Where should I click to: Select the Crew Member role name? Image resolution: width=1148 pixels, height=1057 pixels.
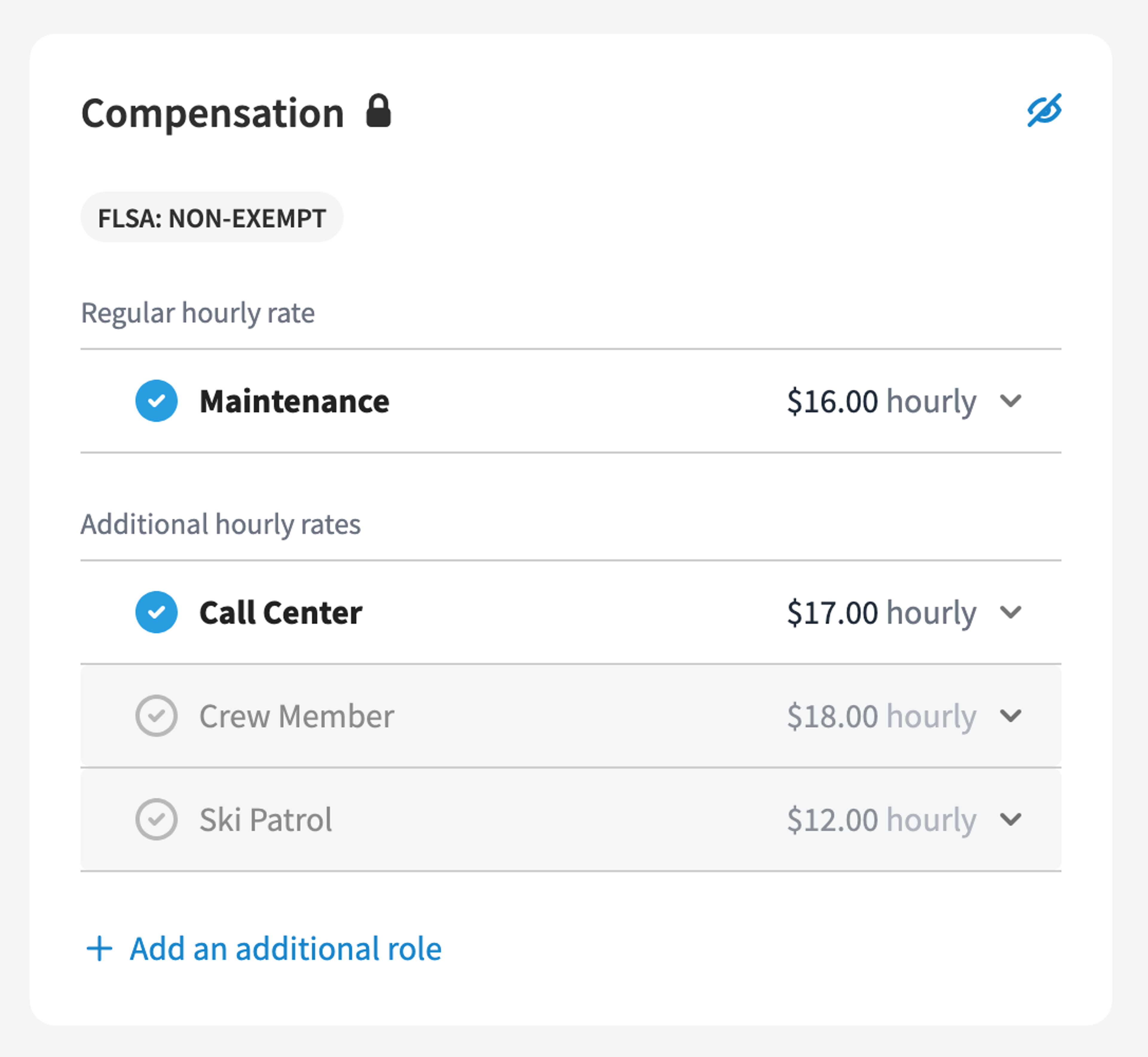[x=297, y=716]
